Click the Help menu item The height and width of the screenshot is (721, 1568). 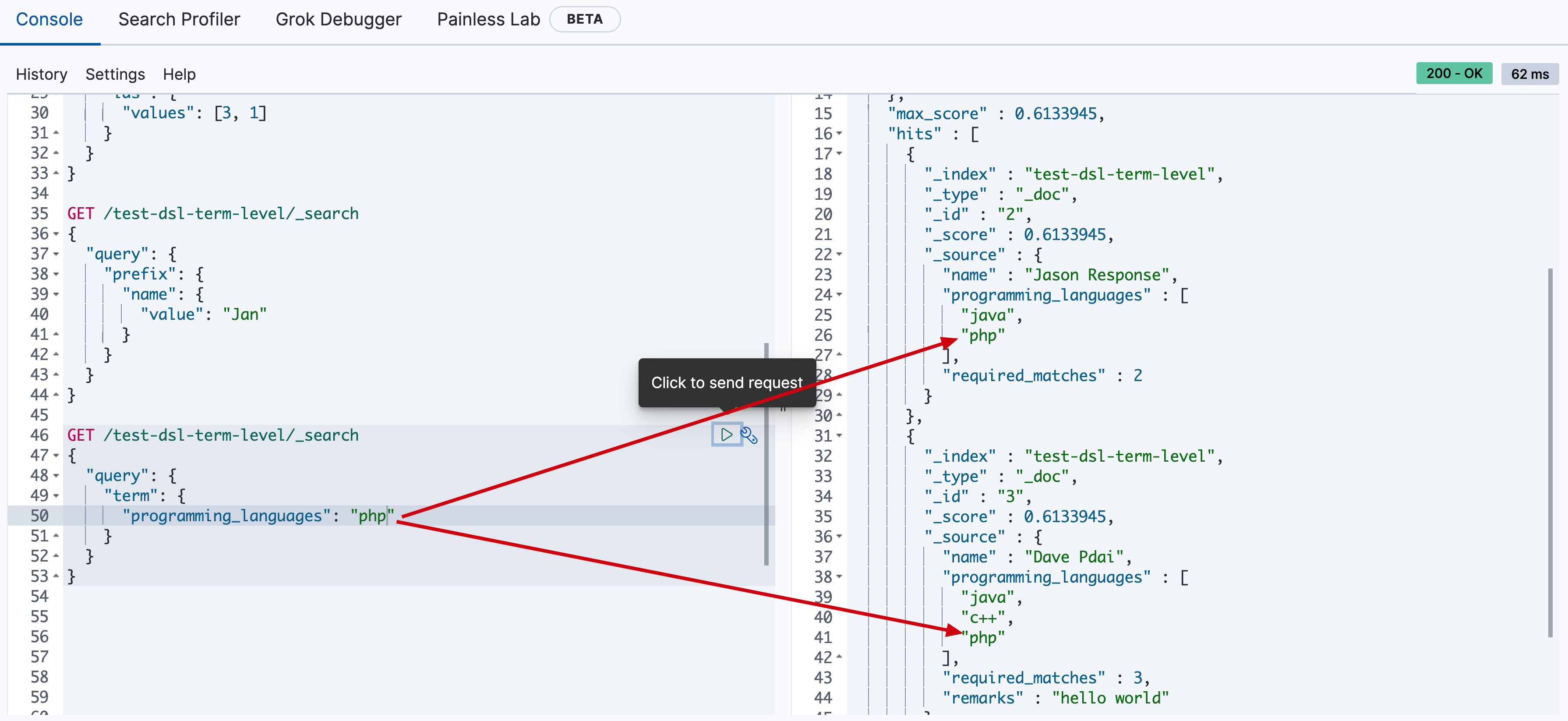[x=178, y=73]
